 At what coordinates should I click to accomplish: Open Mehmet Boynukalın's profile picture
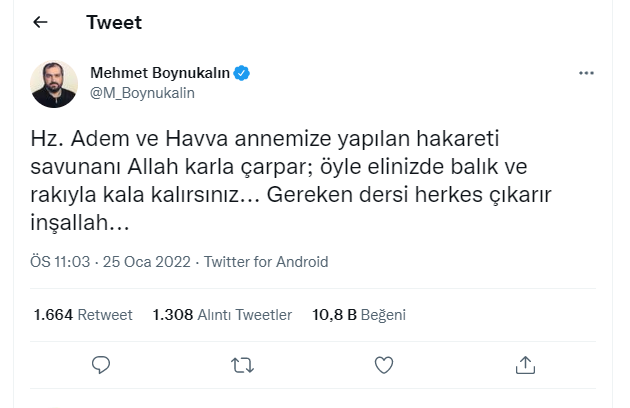(x=55, y=84)
